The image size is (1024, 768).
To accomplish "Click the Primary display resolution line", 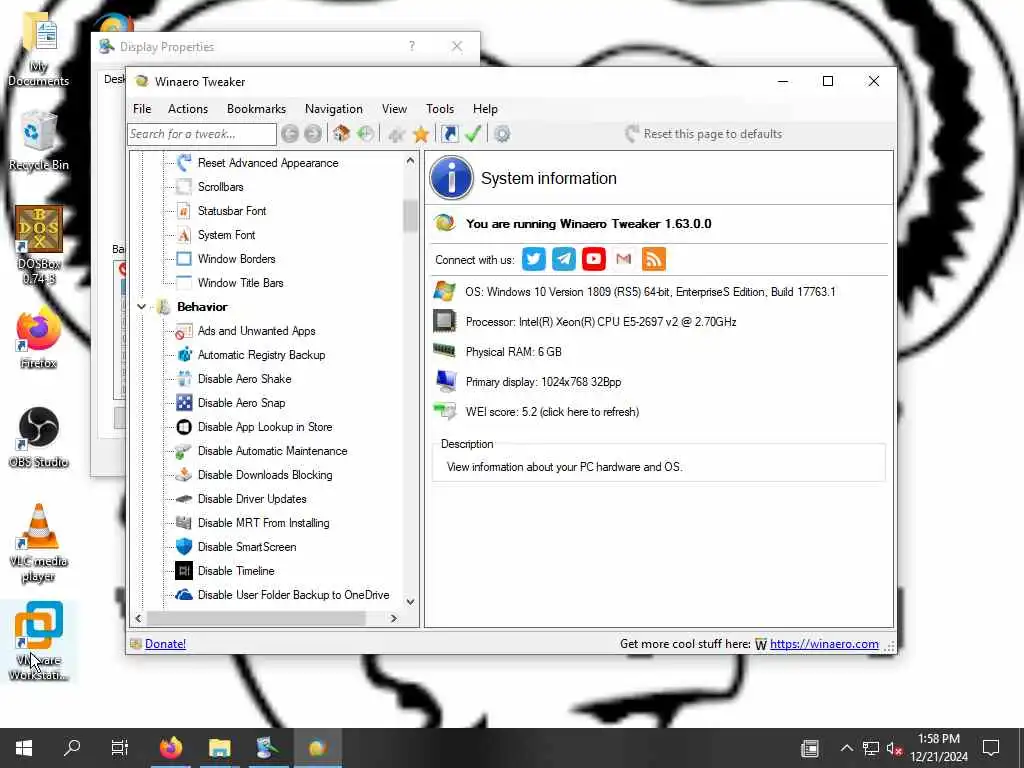I will pyautogui.click(x=543, y=382).
